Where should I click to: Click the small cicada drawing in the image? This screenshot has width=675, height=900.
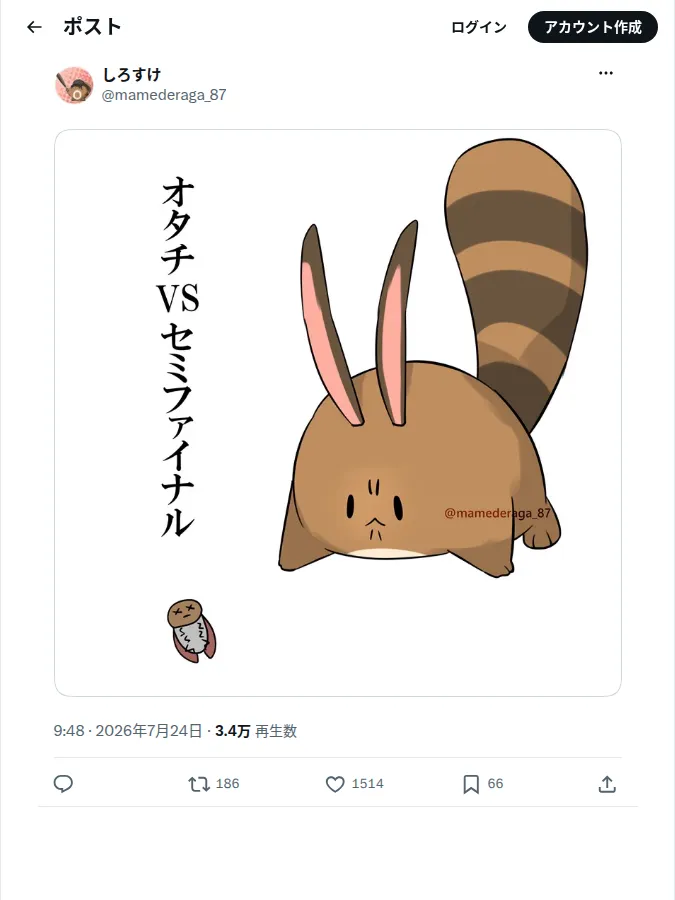pyautogui.click(x=192, y=631)
